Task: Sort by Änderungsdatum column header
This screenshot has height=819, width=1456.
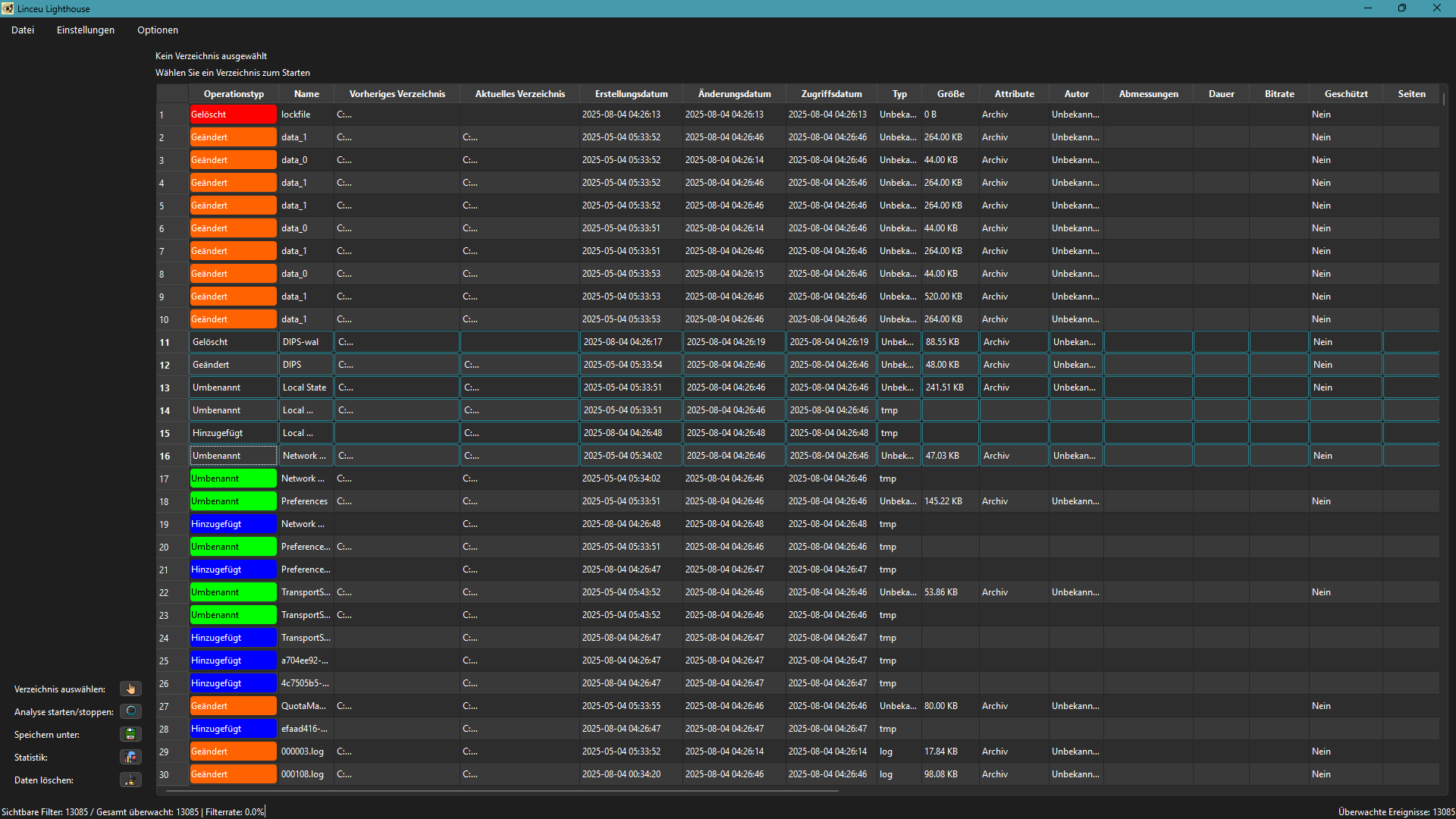Action: tap(734, 94)
